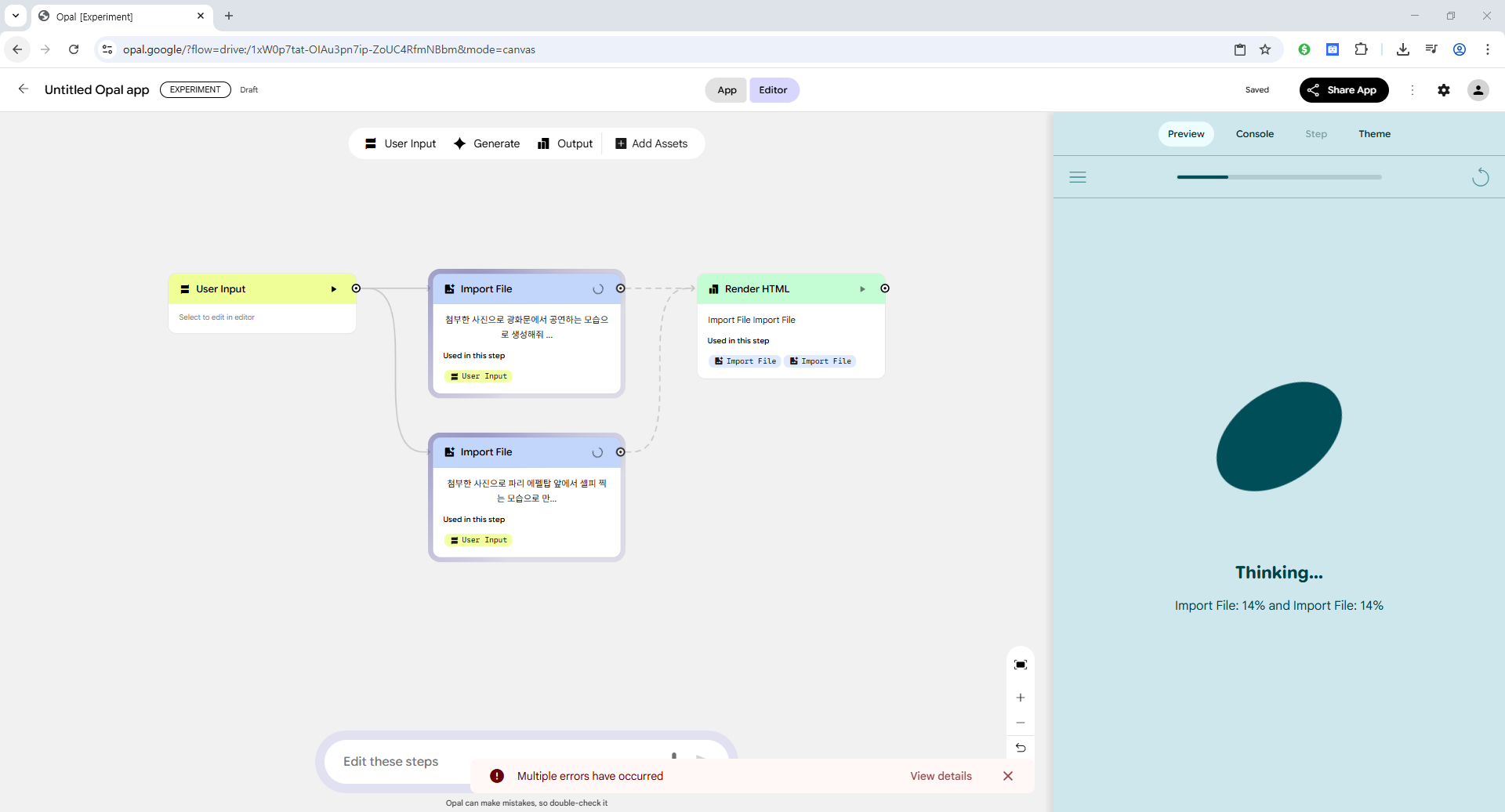This screenshot has width=1505, height=812.
Task: Click User Input chip in top Import File node
Action: click(478, 376)
